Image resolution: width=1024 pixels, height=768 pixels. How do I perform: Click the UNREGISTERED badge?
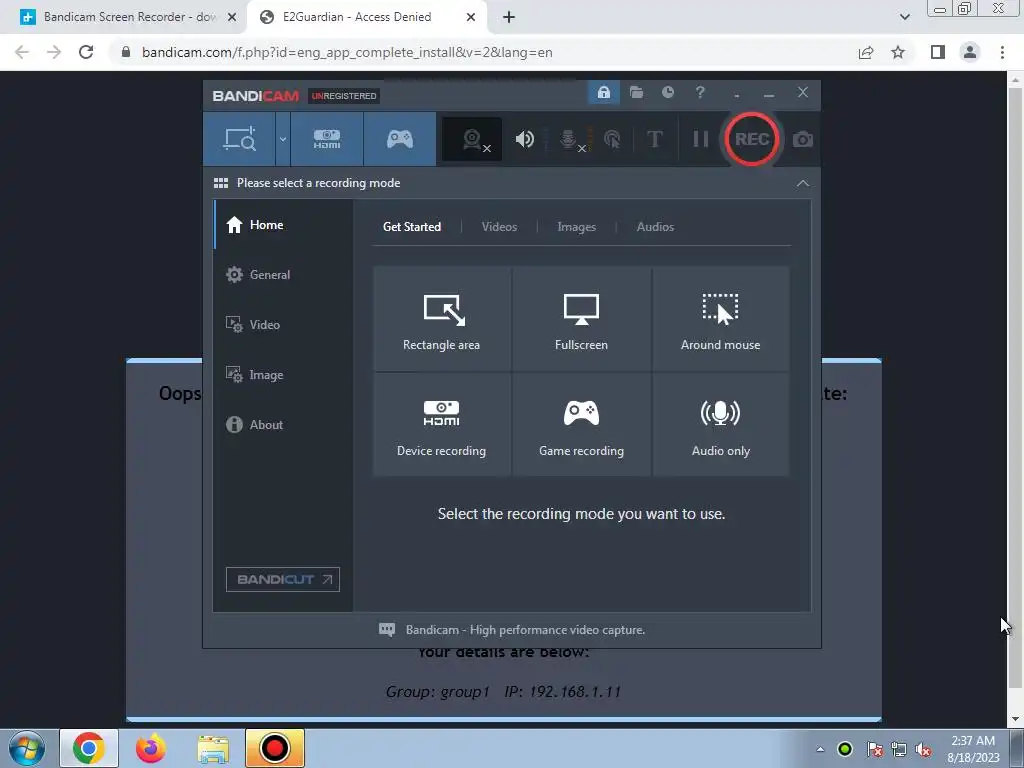344,96
